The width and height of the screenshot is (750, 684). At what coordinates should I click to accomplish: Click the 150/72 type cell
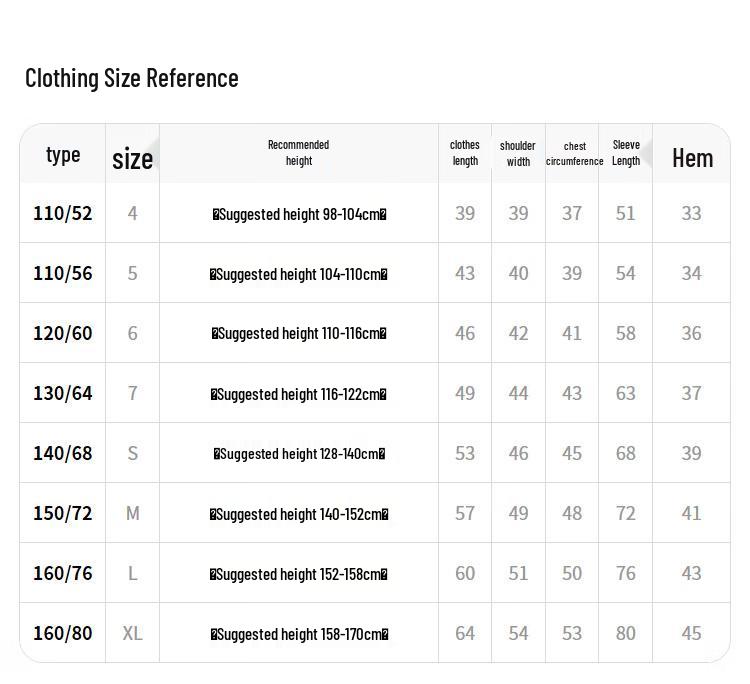click(63, 513)
